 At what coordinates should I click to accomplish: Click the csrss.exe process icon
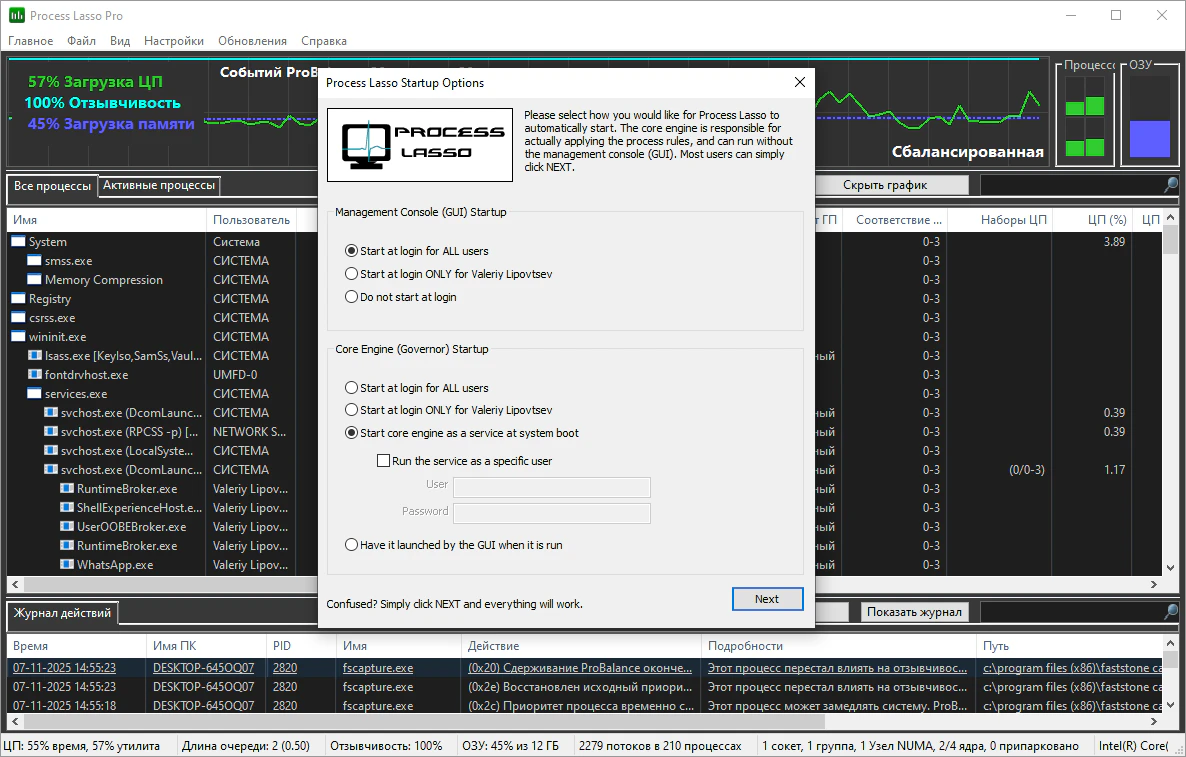point(18,318)
